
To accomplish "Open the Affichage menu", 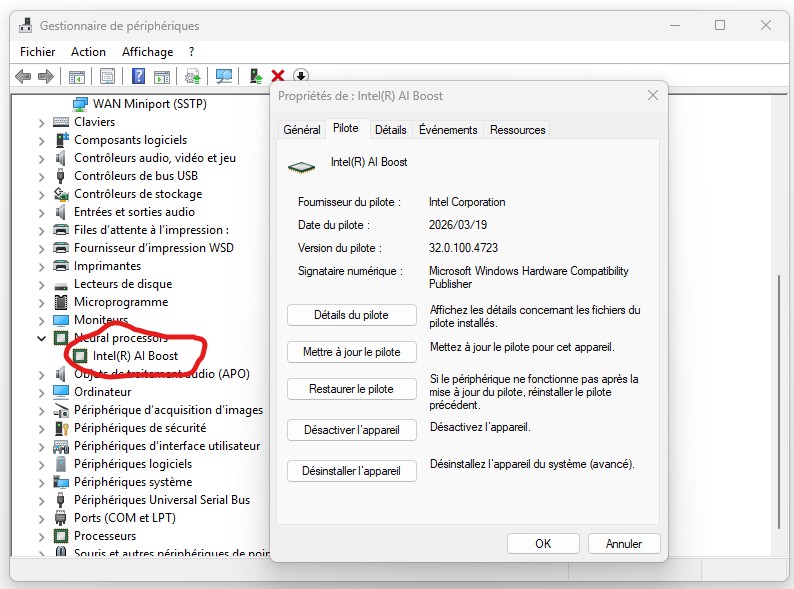I will point(147,52).
